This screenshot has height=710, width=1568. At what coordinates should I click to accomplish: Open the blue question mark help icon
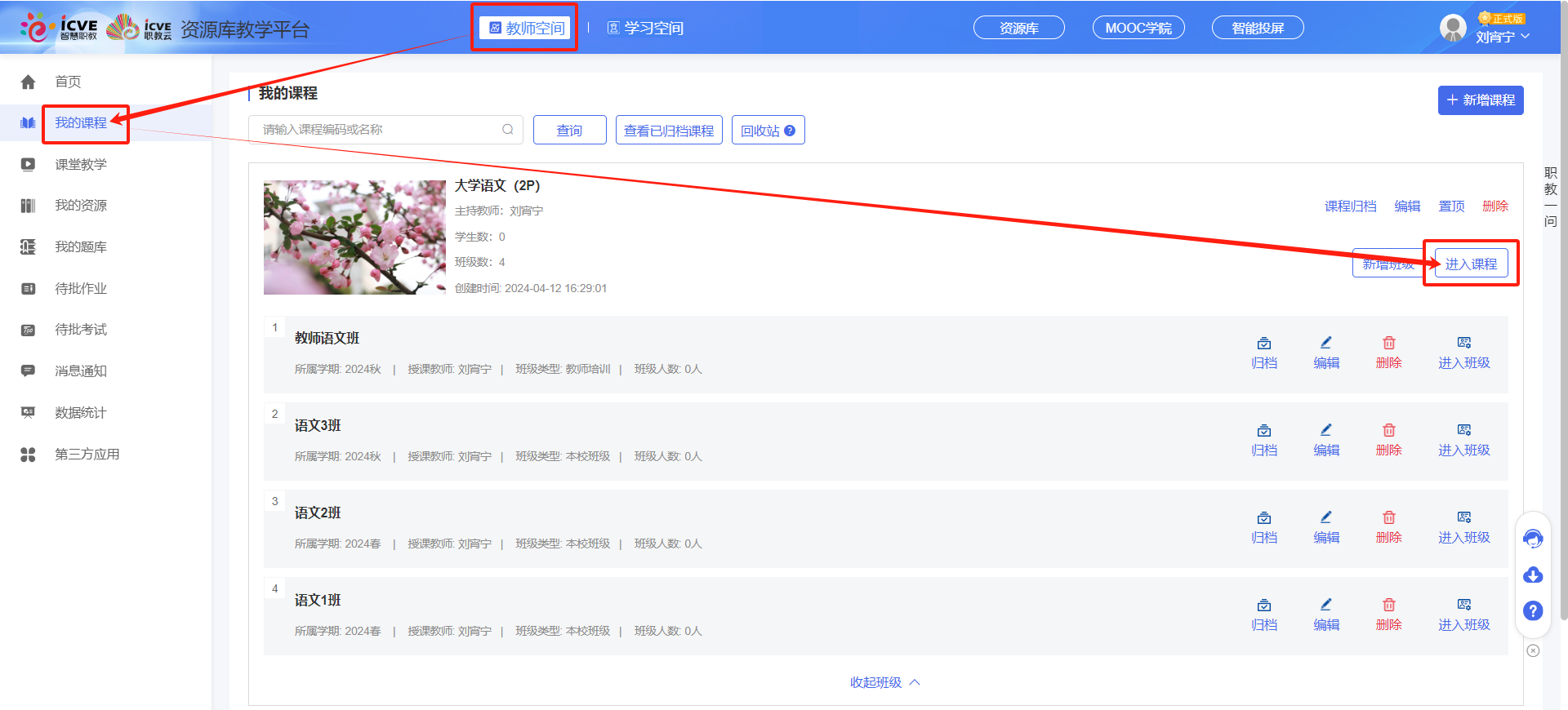pos(1533,610)
